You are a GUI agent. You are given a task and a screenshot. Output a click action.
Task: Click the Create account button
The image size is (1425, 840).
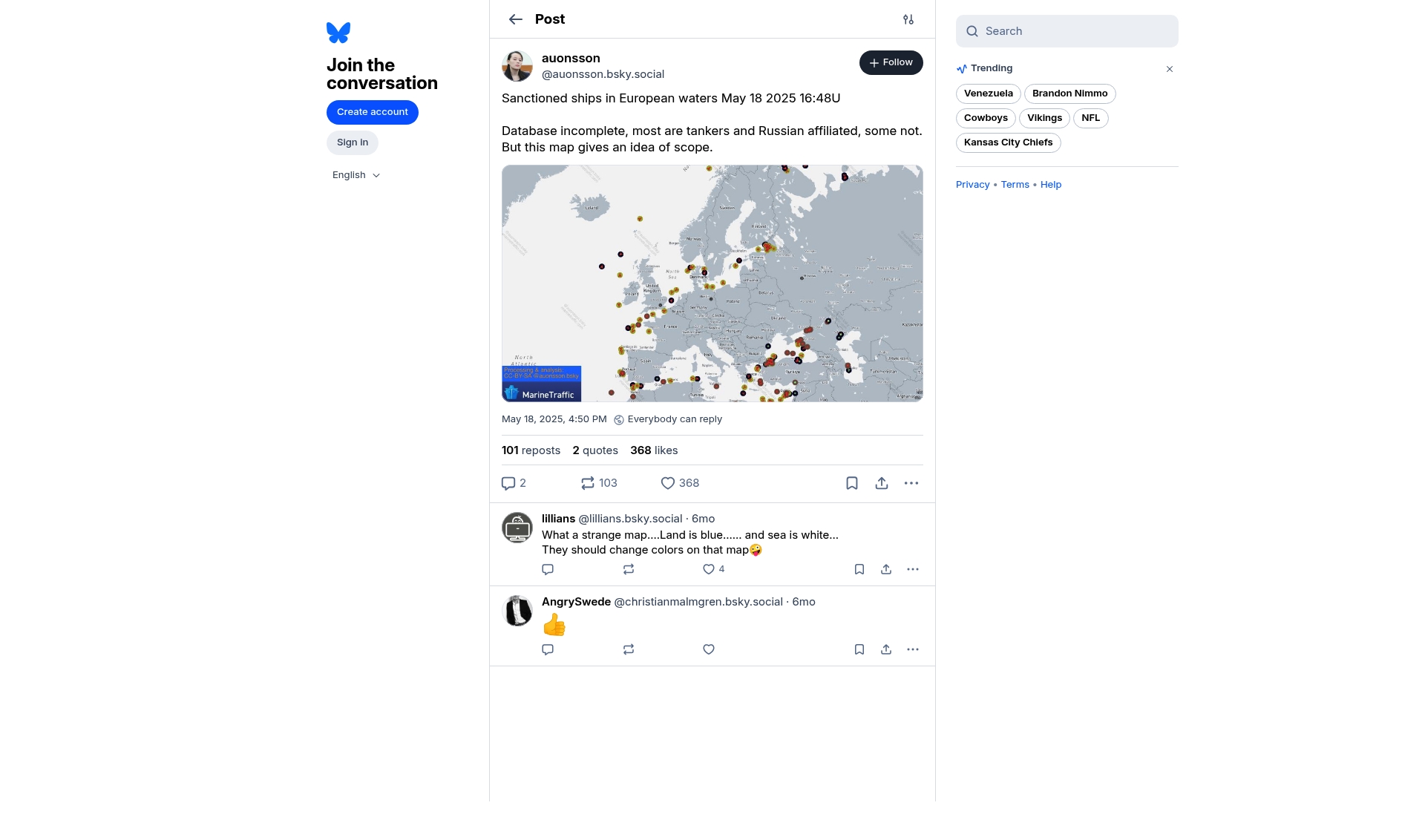(373, 112)
